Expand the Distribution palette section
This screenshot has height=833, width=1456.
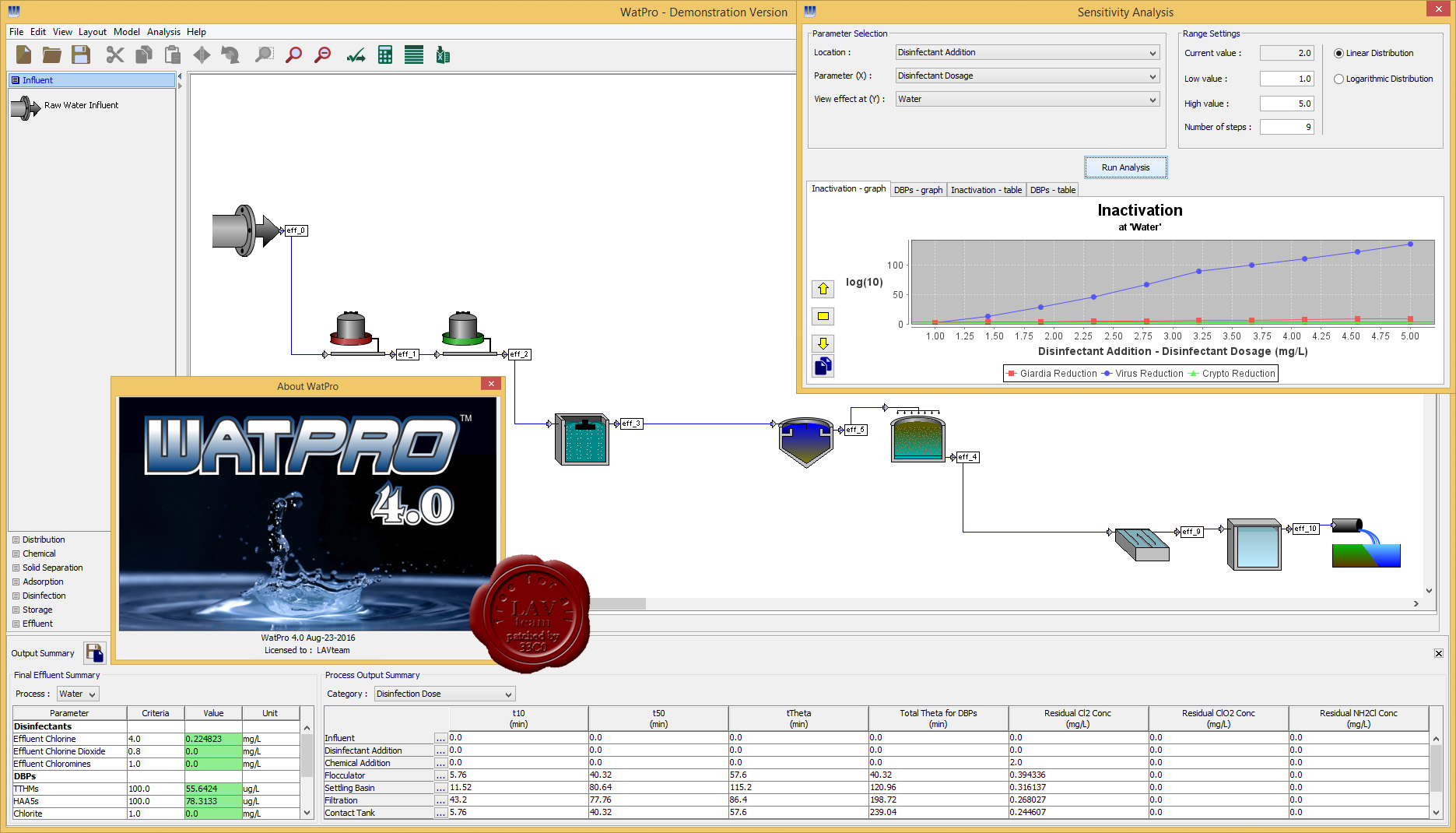44,540
